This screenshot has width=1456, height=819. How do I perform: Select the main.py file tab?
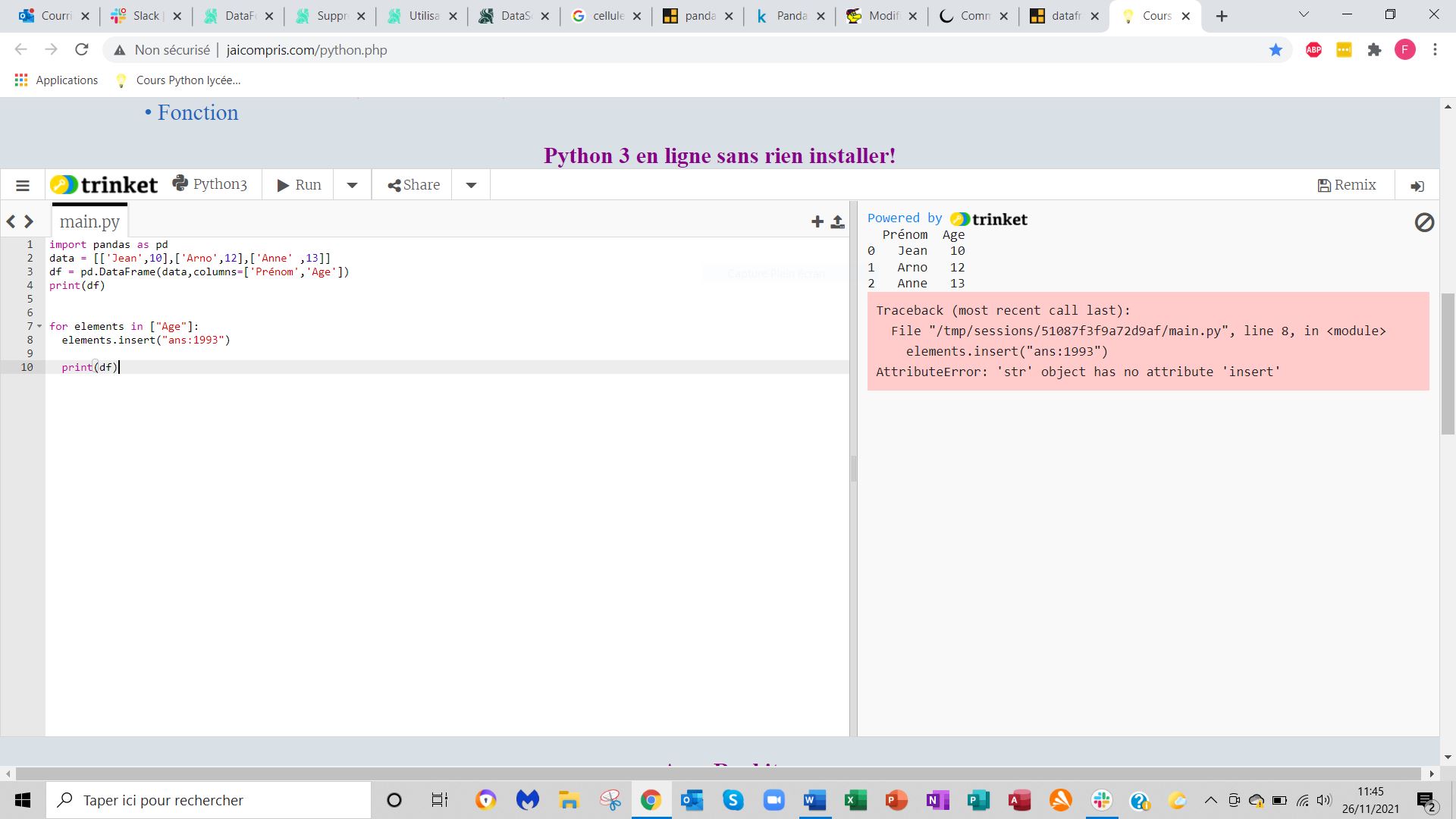pyautogui.click(x=89, y=221)
